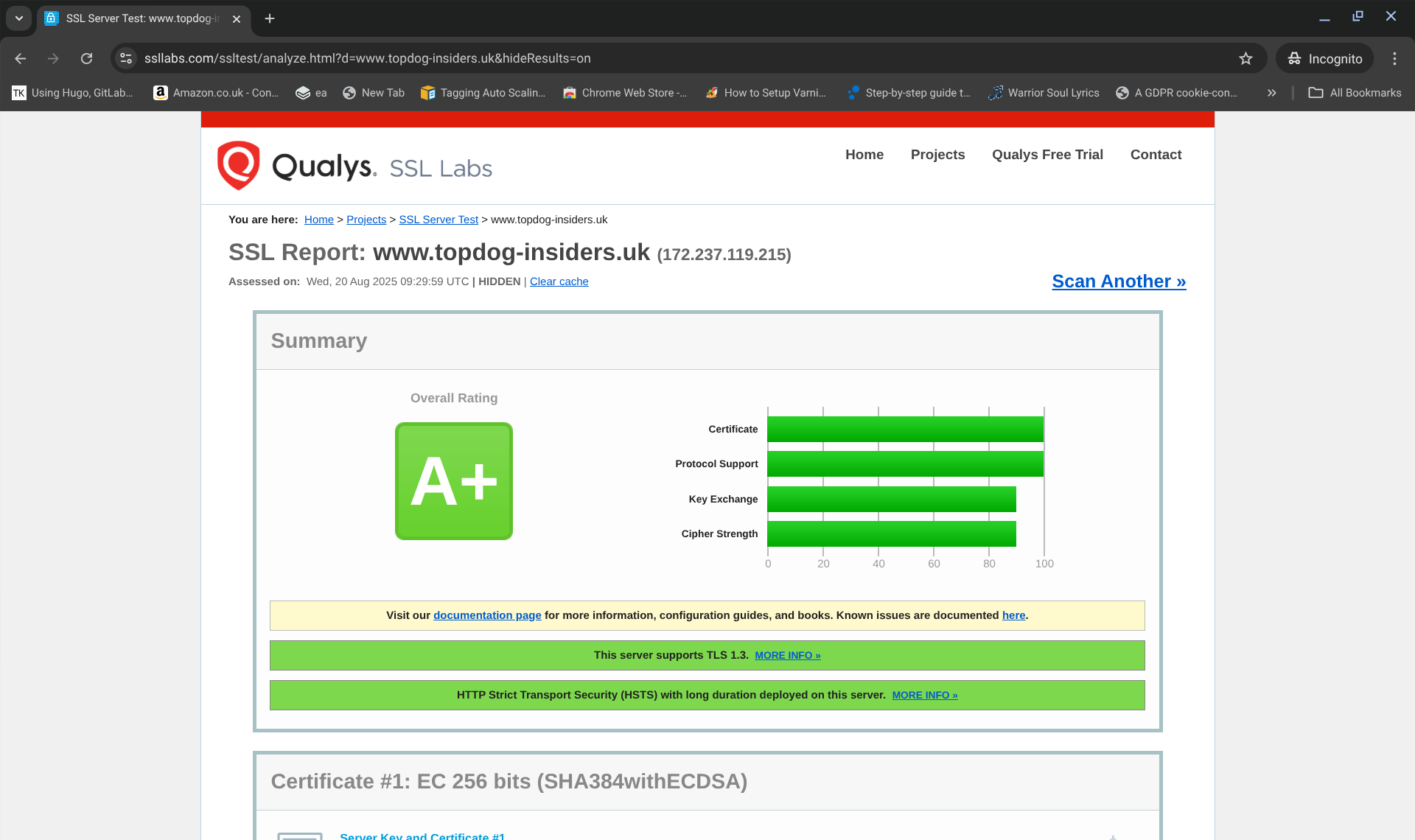Open the Qualys Free Trial menu item
The height and width of the screenshot is (840, 1415).
[1047, 155]
